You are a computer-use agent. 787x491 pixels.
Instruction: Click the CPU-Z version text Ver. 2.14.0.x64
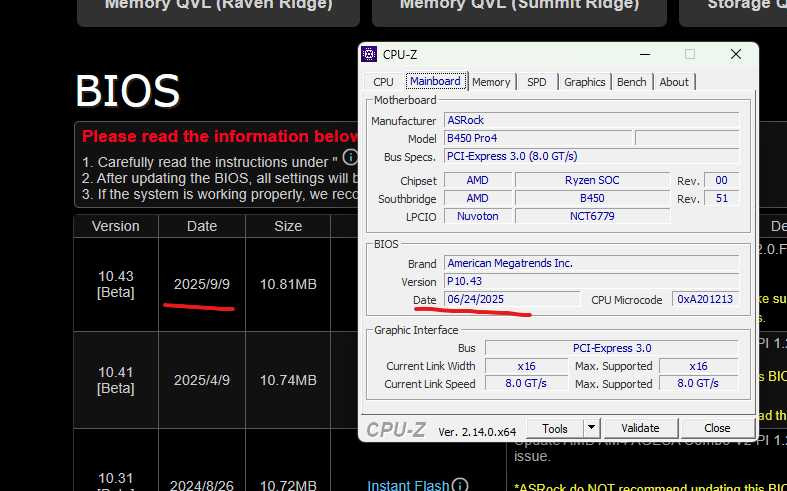coord(477,432)
